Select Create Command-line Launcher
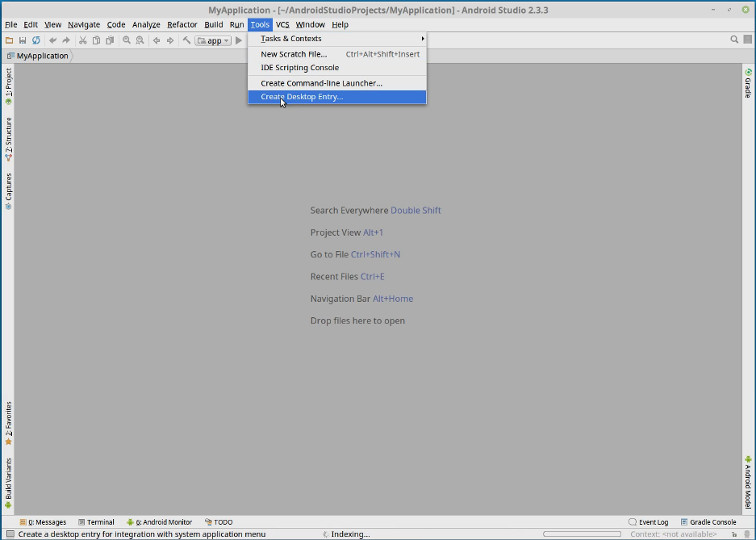Image resolution: width=756 pixels, height=540 pixels. click(x=337, y=83)
